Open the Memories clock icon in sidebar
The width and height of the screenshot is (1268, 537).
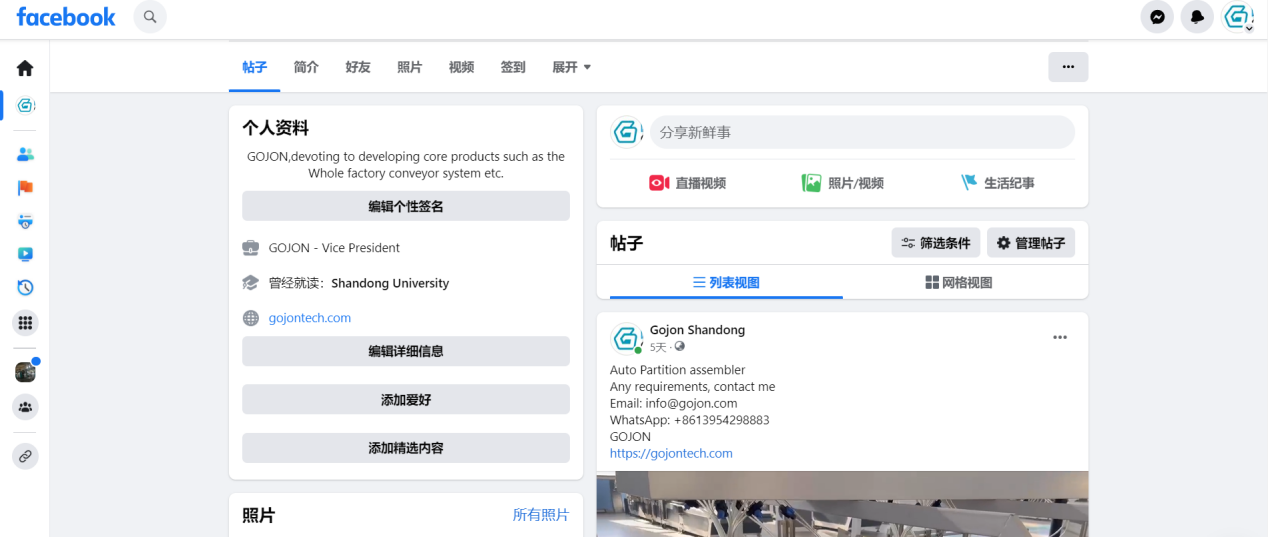[x=25, y=287]
